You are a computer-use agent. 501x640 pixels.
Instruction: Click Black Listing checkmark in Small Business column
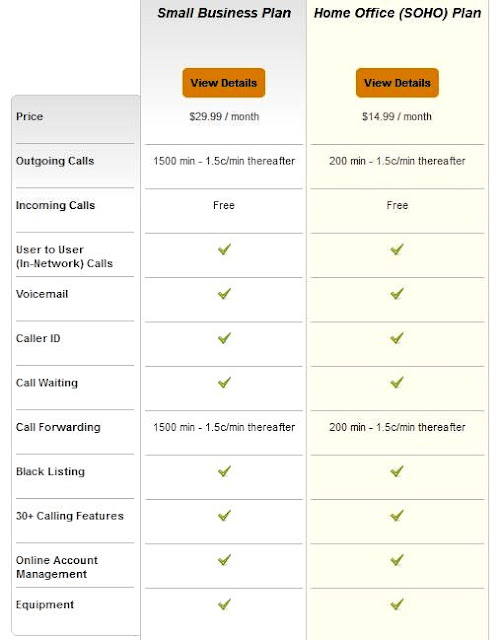tap(224, 471)
